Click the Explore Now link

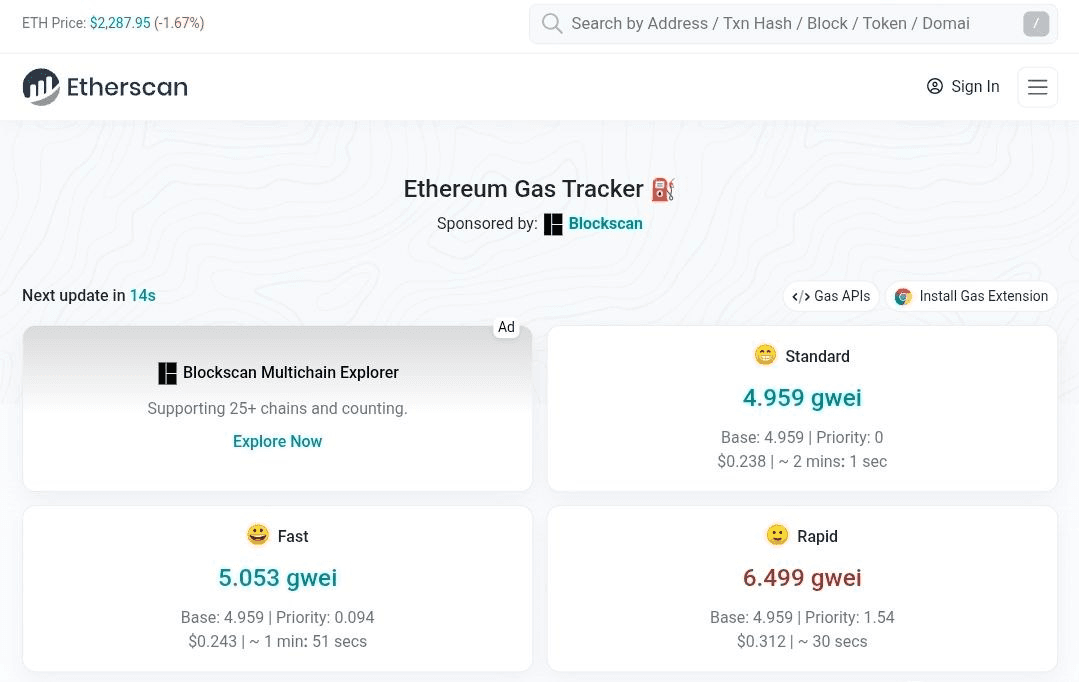(x=277, y=441)
